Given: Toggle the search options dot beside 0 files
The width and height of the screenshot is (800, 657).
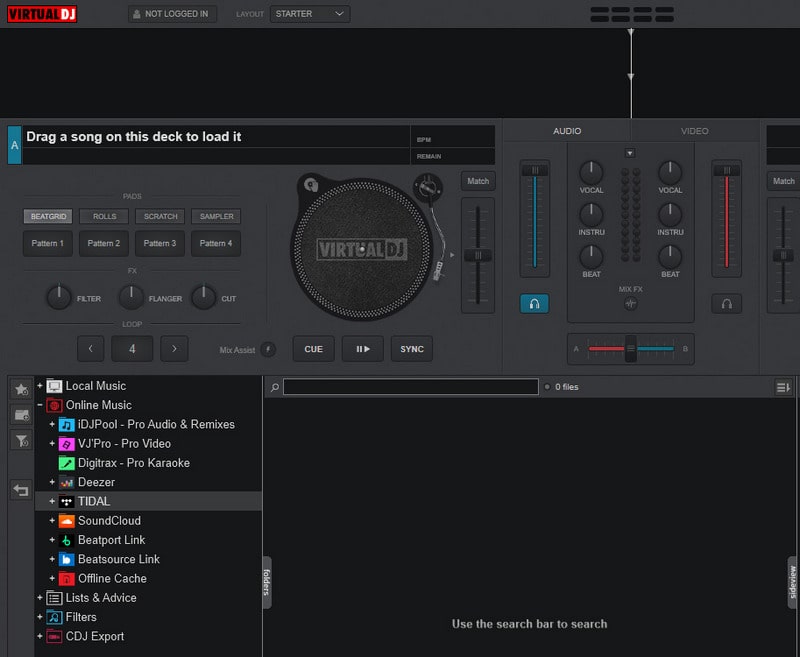Looking at the screenshot, I should [547, 387].
